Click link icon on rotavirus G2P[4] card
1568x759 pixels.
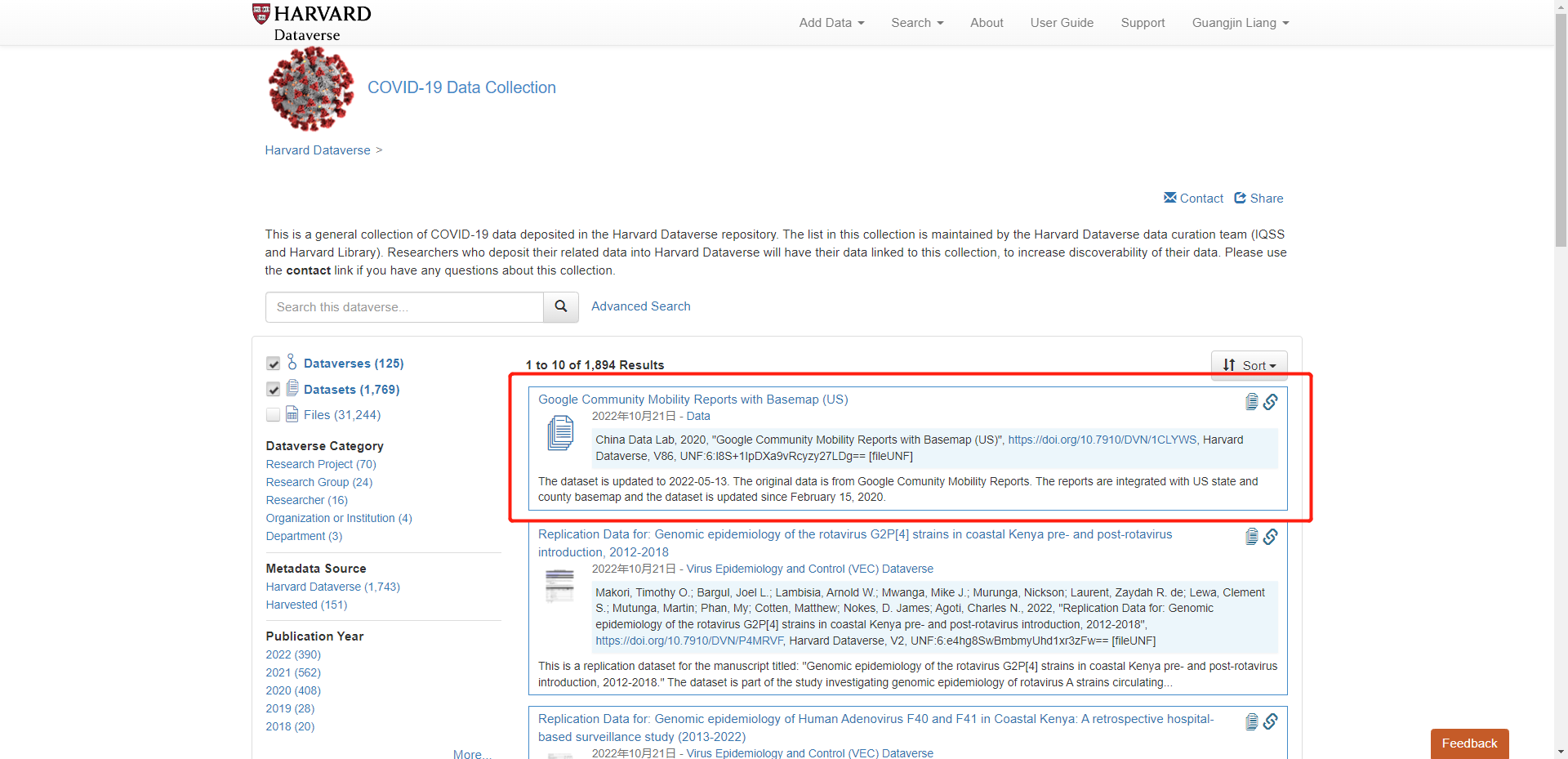(x=1271, y=537)
